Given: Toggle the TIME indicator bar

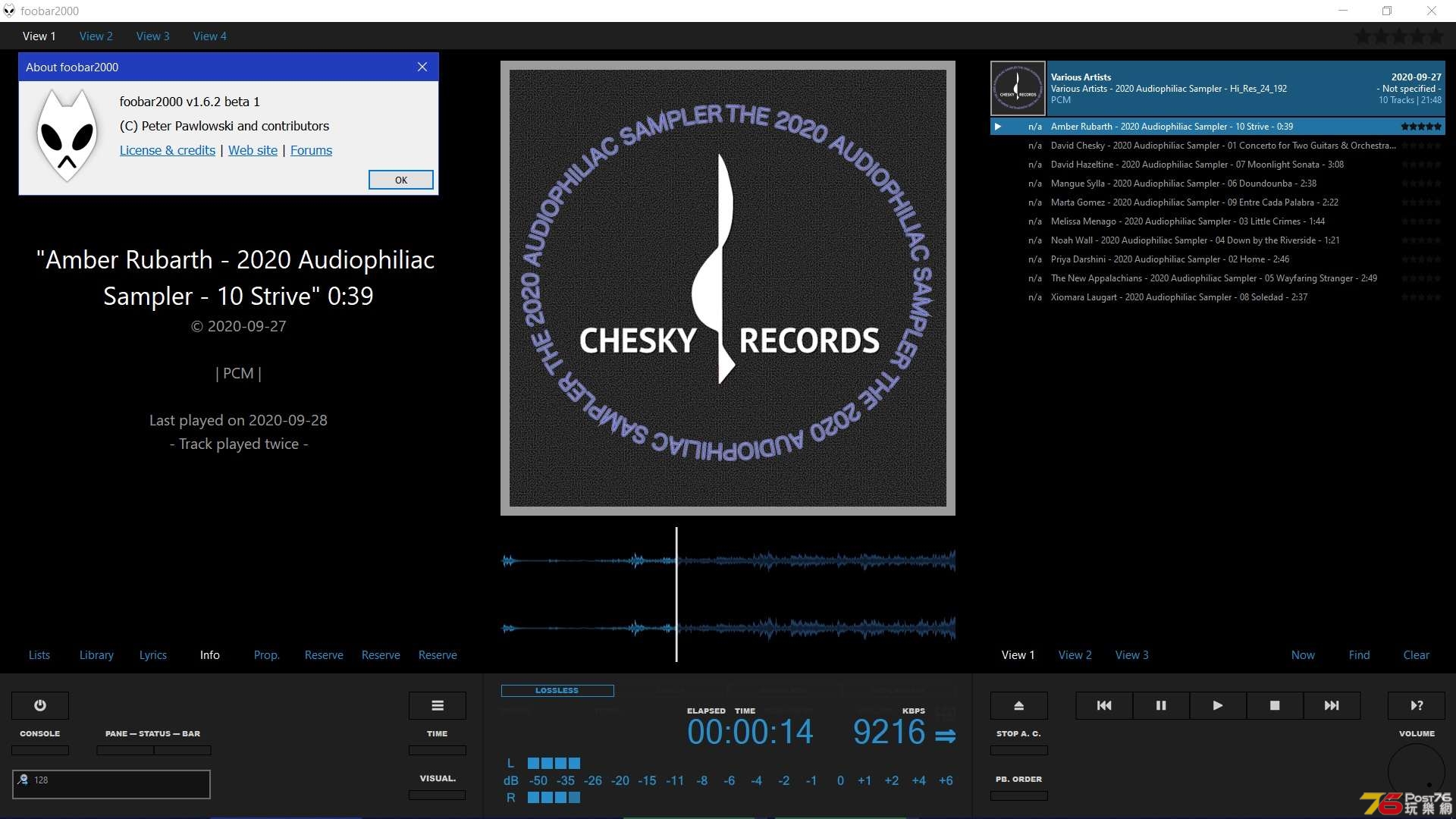Looking at the screenshot, I should (x=438, y=750).
